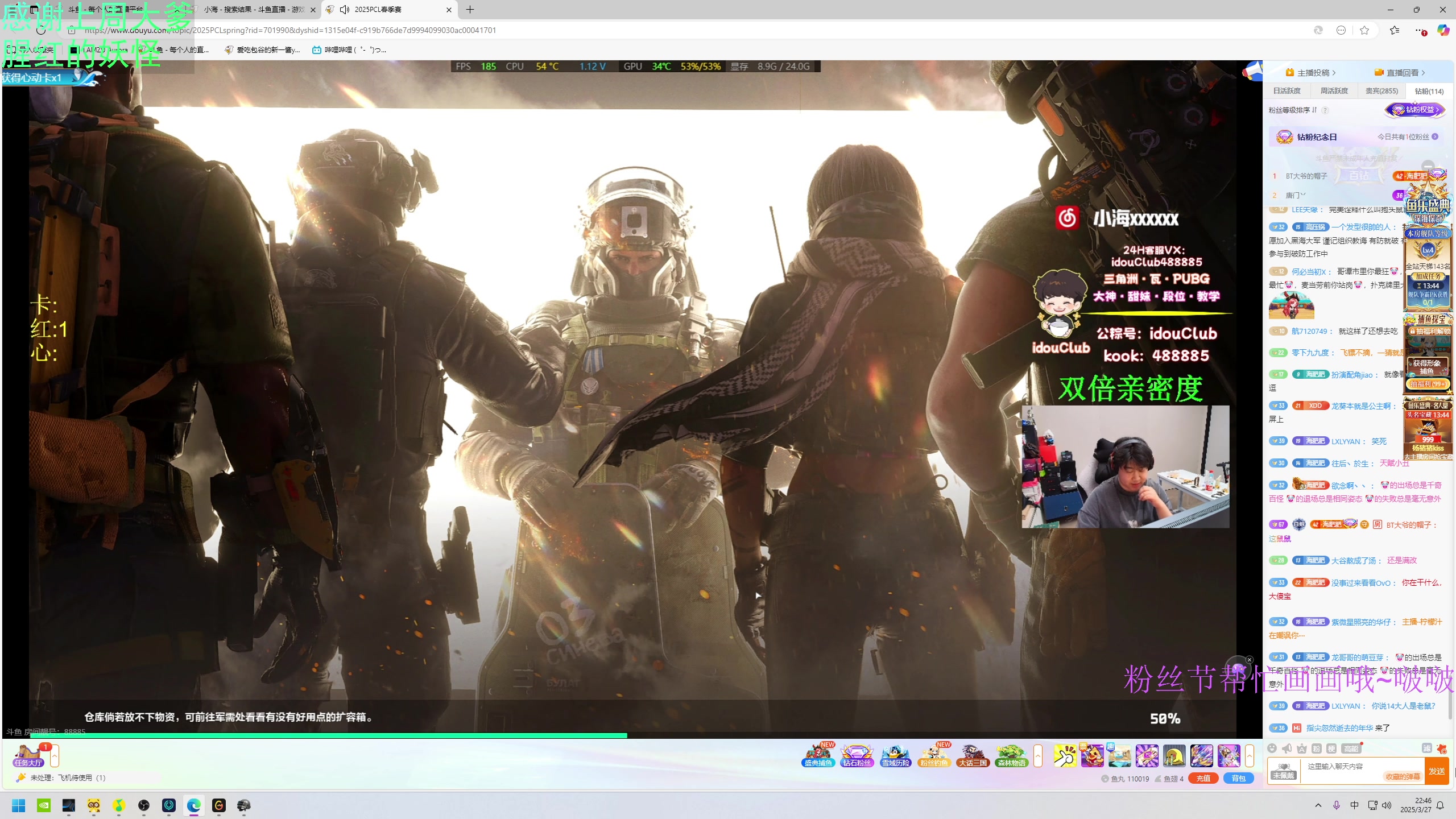The height and width of the screenshot is (819, 1456).
Task: Switch to the 小海 搜索结果 browser tab
Action: point(254,10)
